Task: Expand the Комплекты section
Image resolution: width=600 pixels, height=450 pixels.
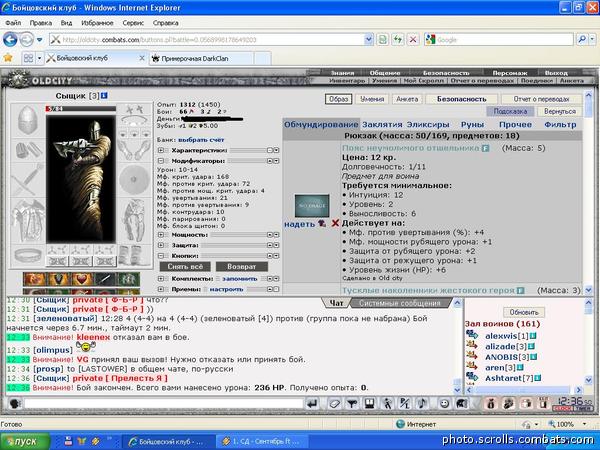Action: point(161,279)
